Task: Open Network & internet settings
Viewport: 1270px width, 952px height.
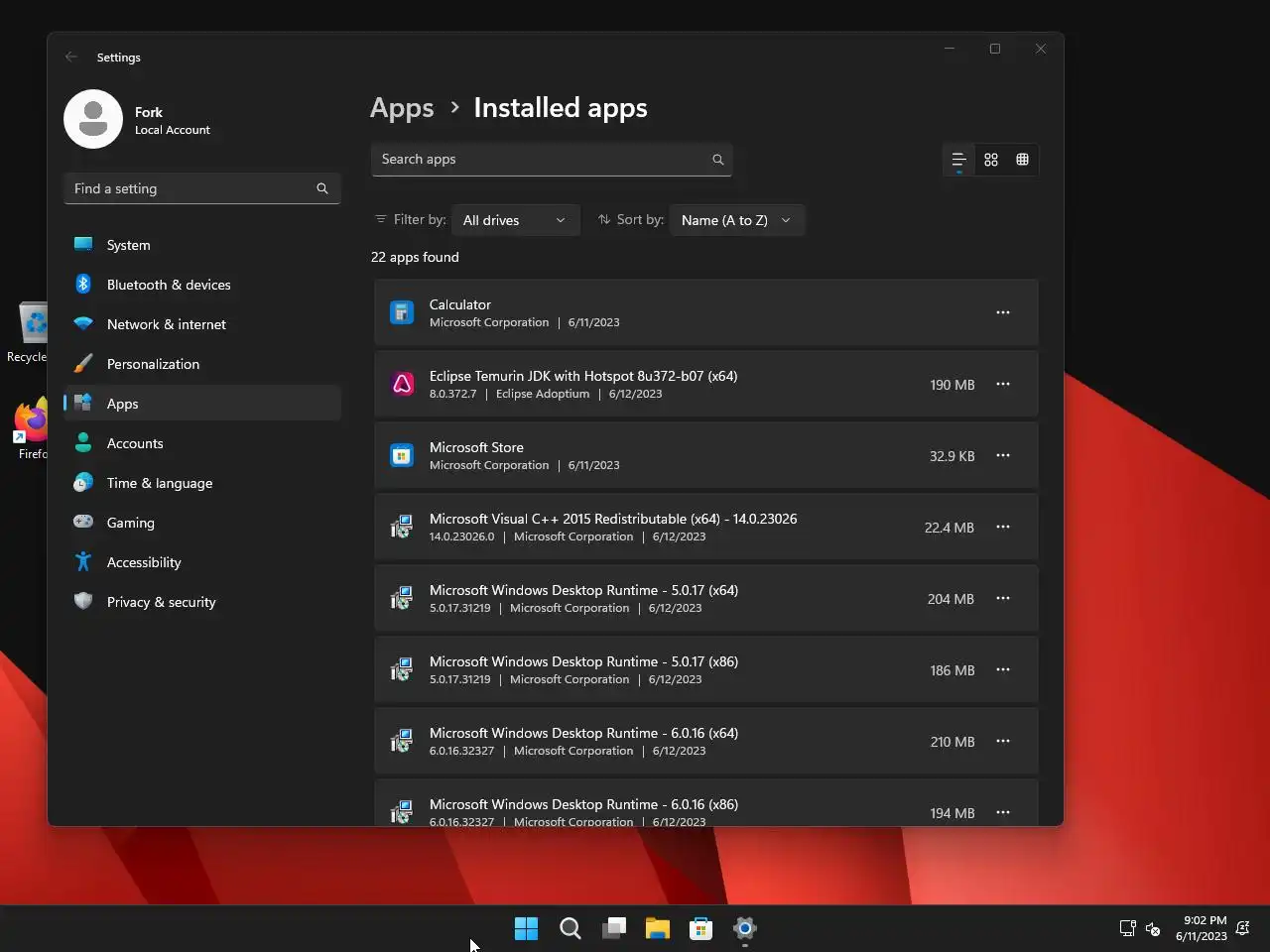Action: click(x=202, y=324)
